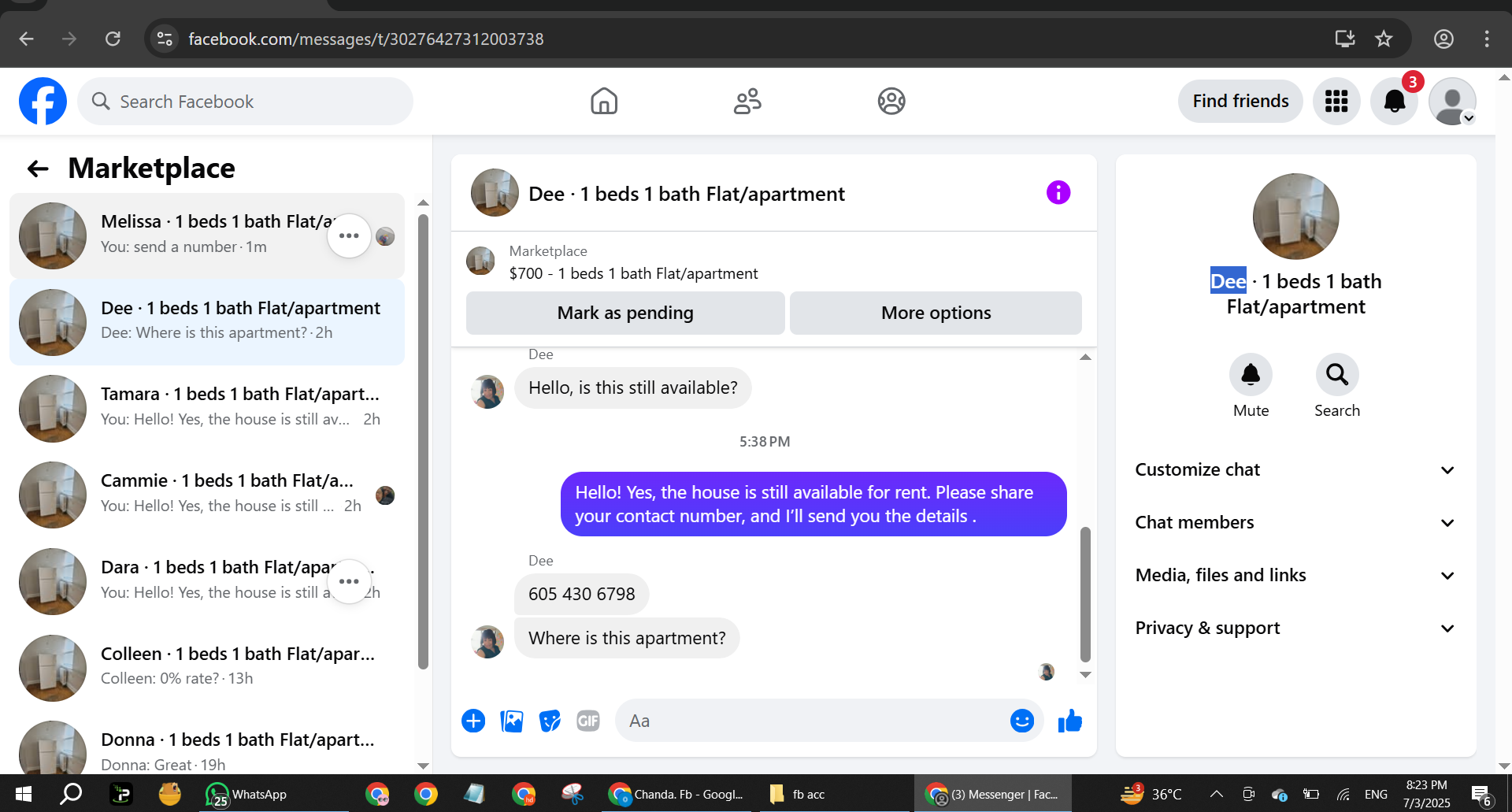
Task: Open Windows taskbar search
Action: click(71, 794)
